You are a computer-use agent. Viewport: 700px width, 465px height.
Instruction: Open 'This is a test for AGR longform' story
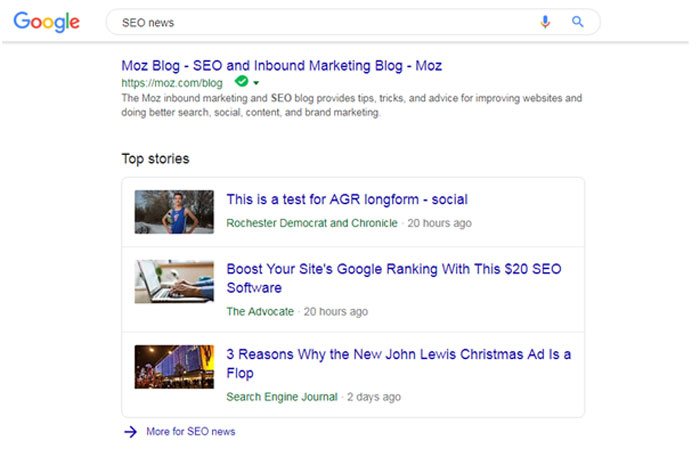(x=347, y=199)
